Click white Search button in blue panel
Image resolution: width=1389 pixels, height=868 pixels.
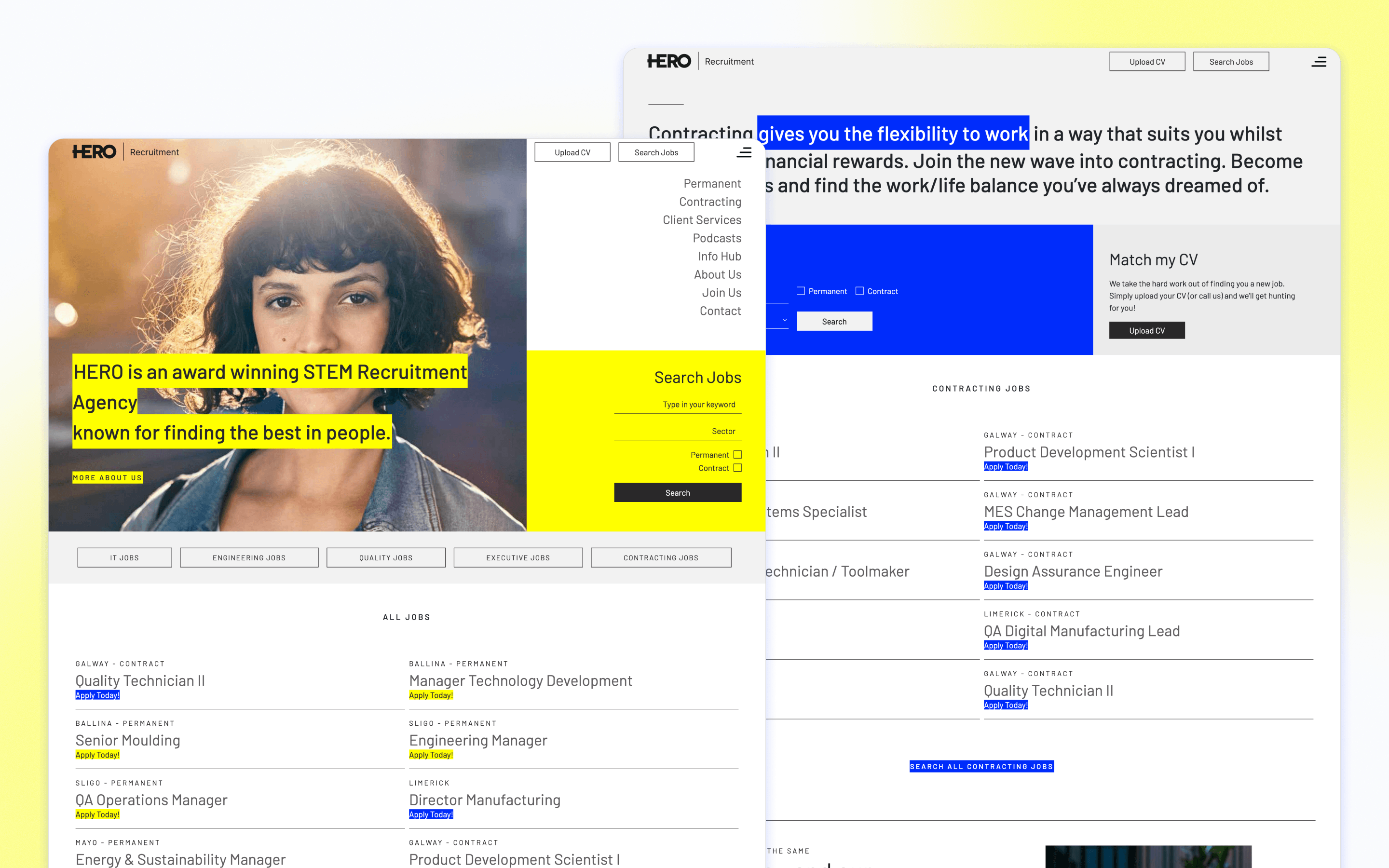point(834,322)
